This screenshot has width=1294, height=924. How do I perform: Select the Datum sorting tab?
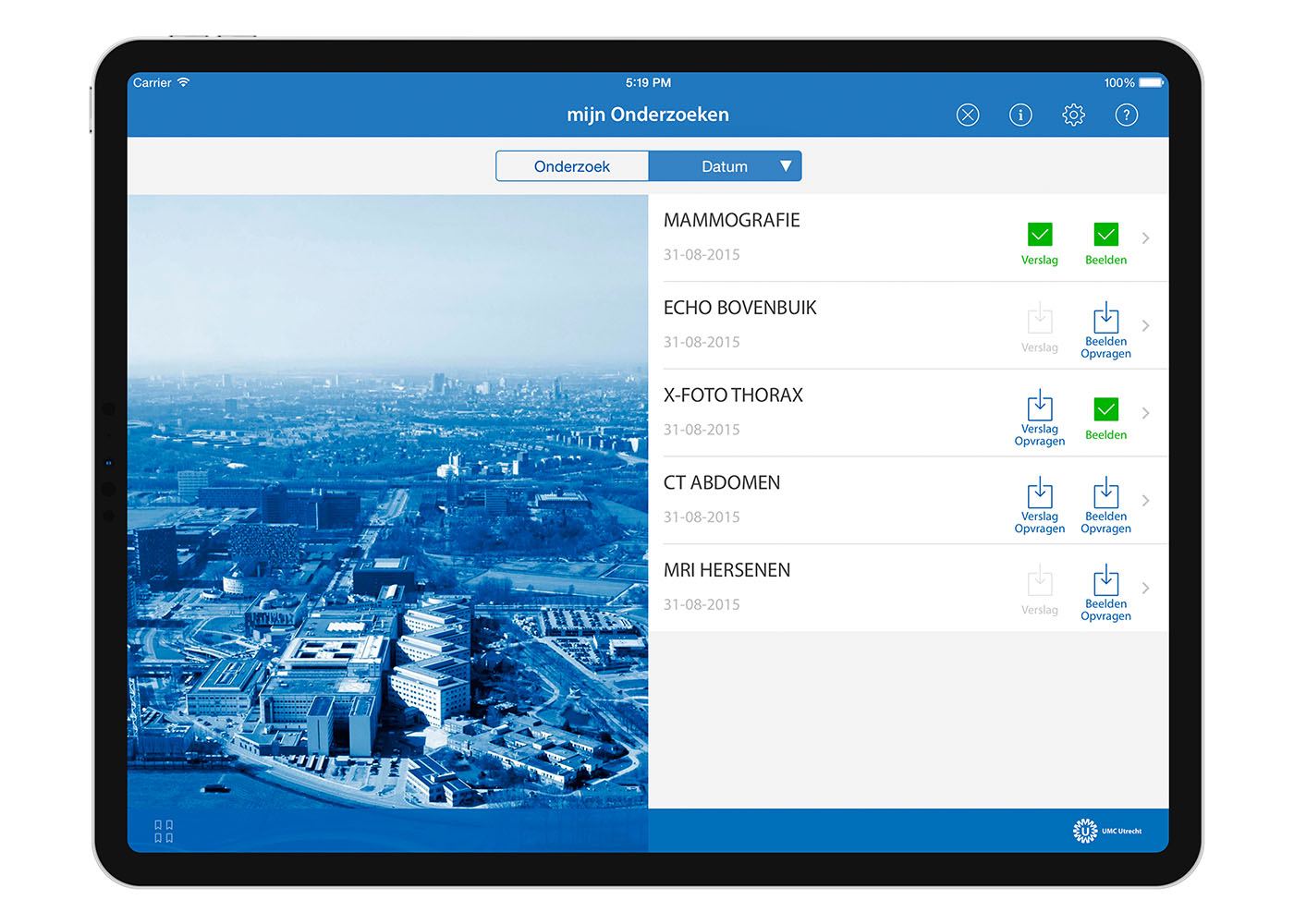pos(724,166)
